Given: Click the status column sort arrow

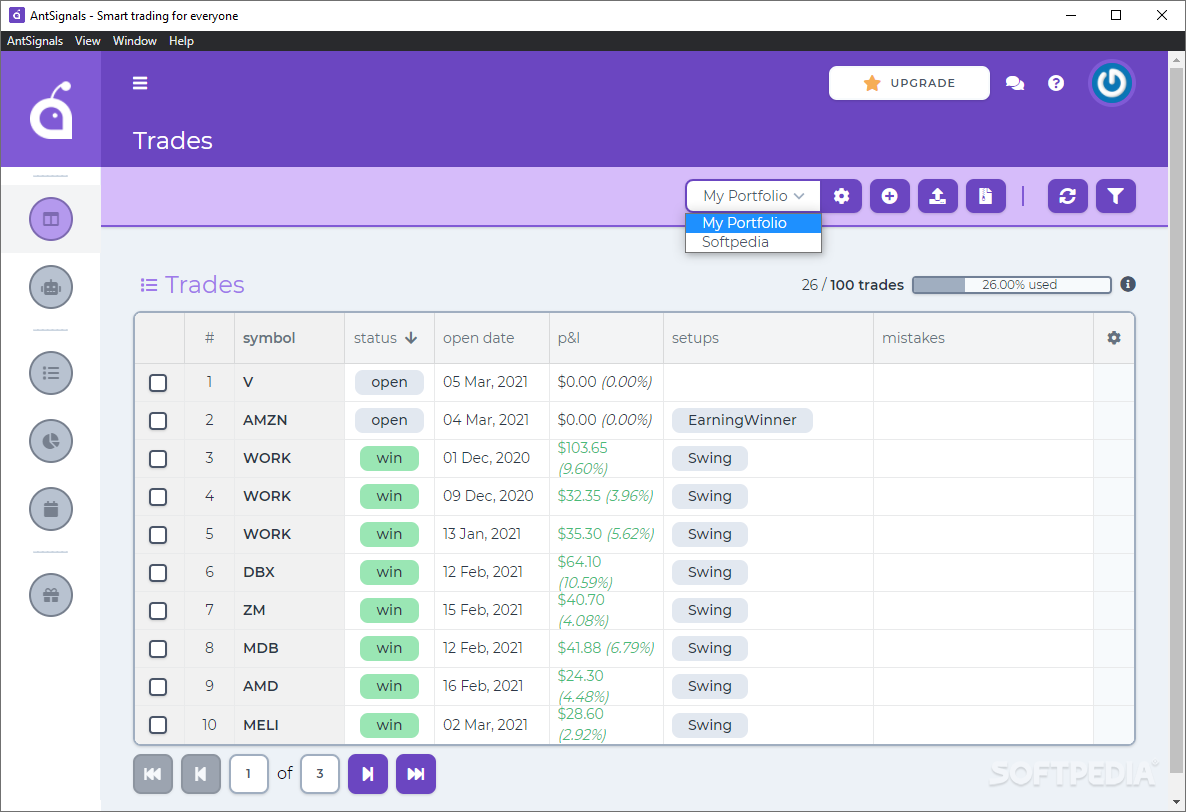Looking at the screenshot, I should pos(411,338).
